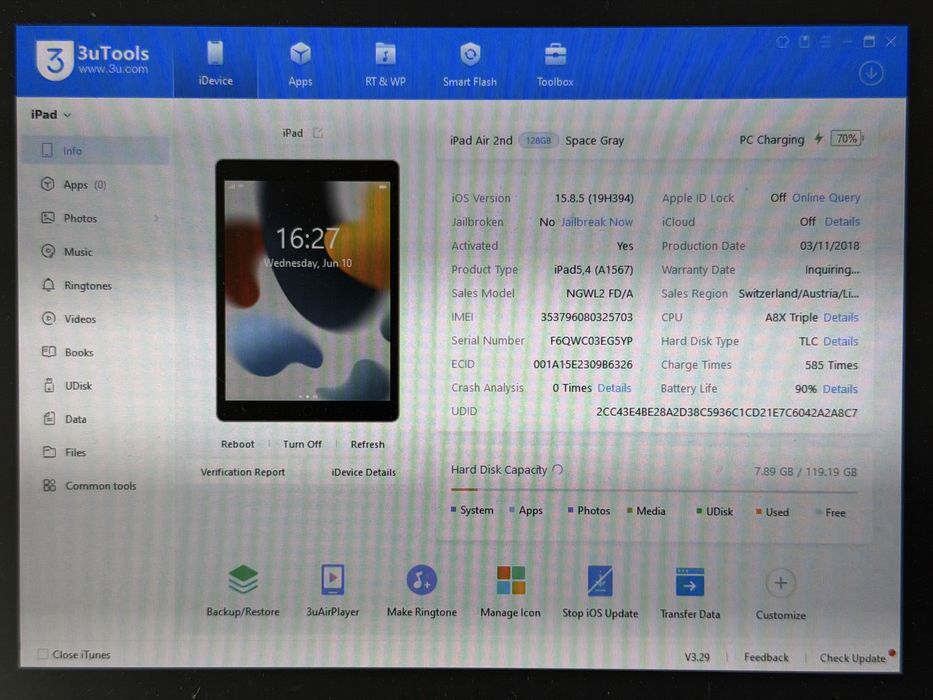Click the Used legend color square

[x=759, y=512]
